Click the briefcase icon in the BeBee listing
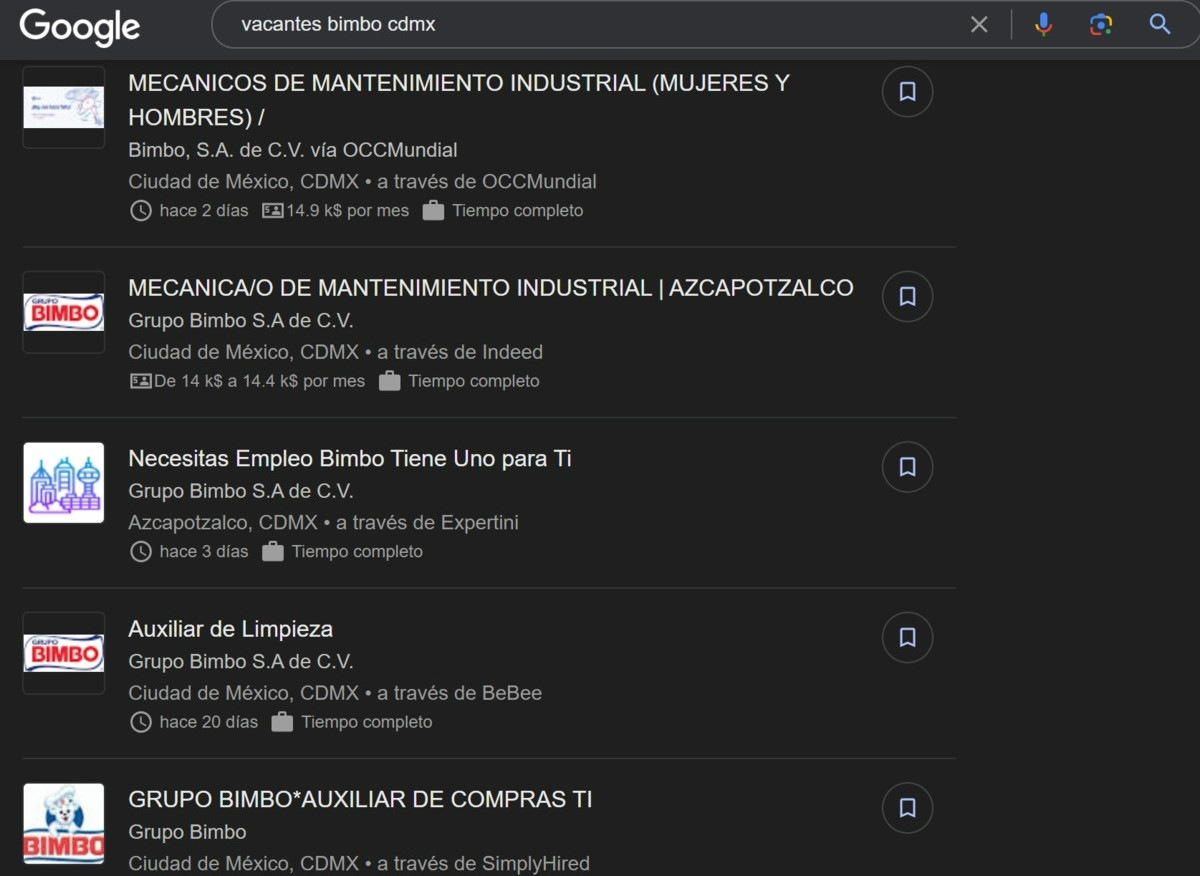The height and width of the screenshot is (876, 1200). pos(282,722)
